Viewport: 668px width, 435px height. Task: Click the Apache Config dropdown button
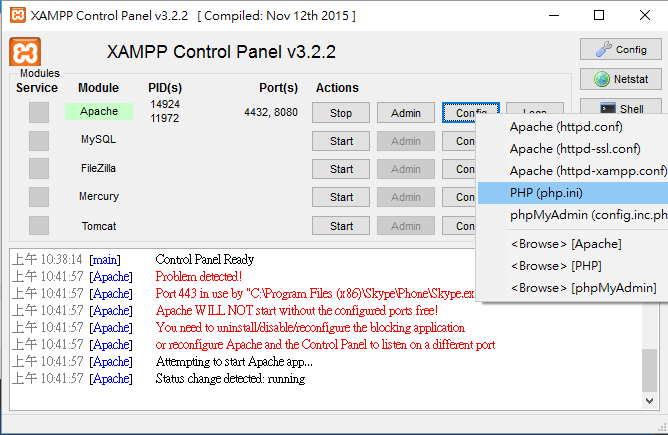(x=471, y=112)
